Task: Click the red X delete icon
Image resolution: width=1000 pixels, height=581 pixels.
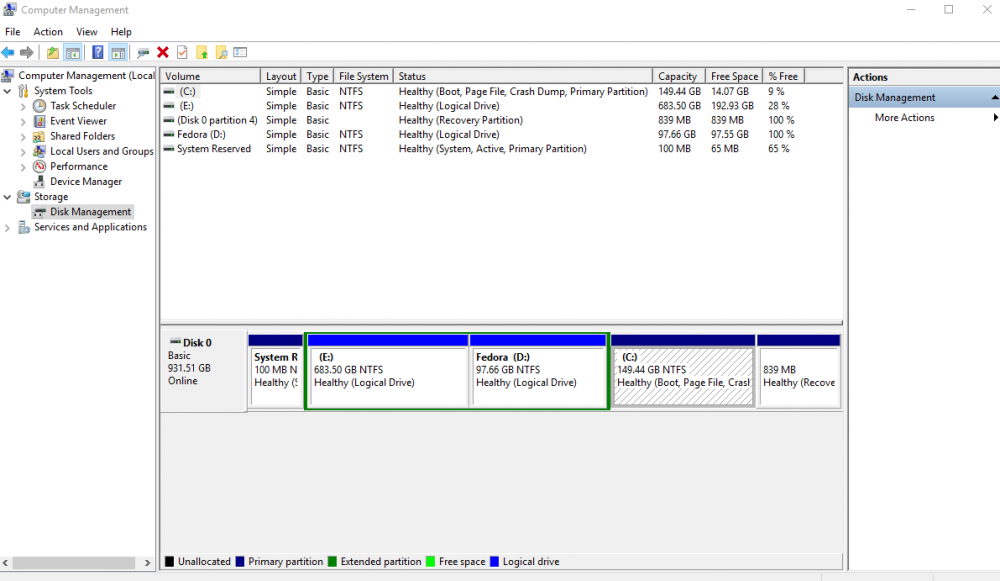Action: (x=163, y=52)
